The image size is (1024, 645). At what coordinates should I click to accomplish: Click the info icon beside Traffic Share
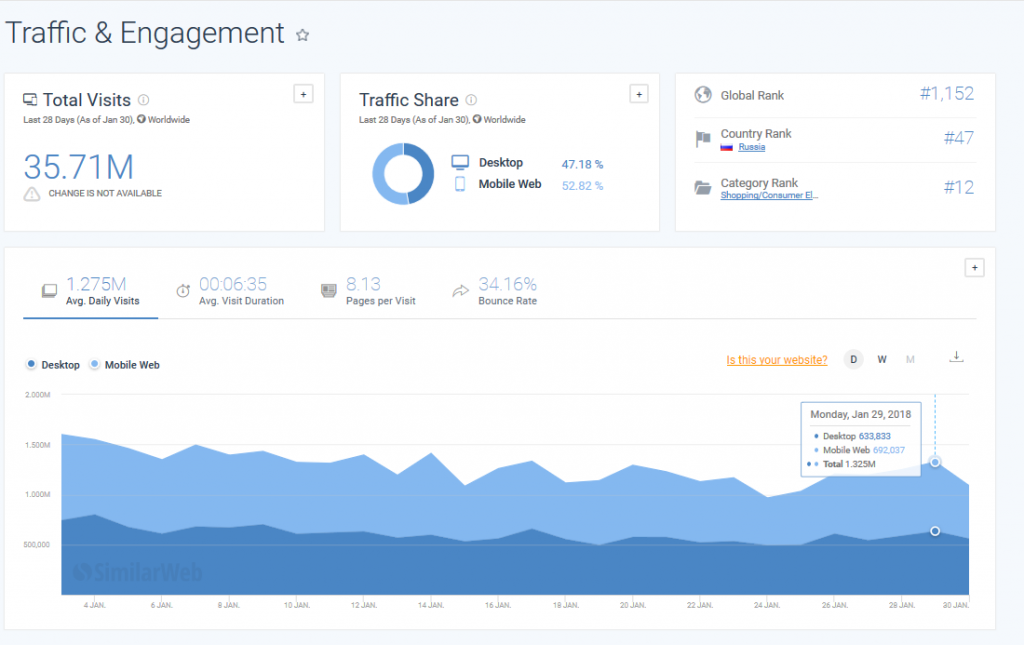471,100
